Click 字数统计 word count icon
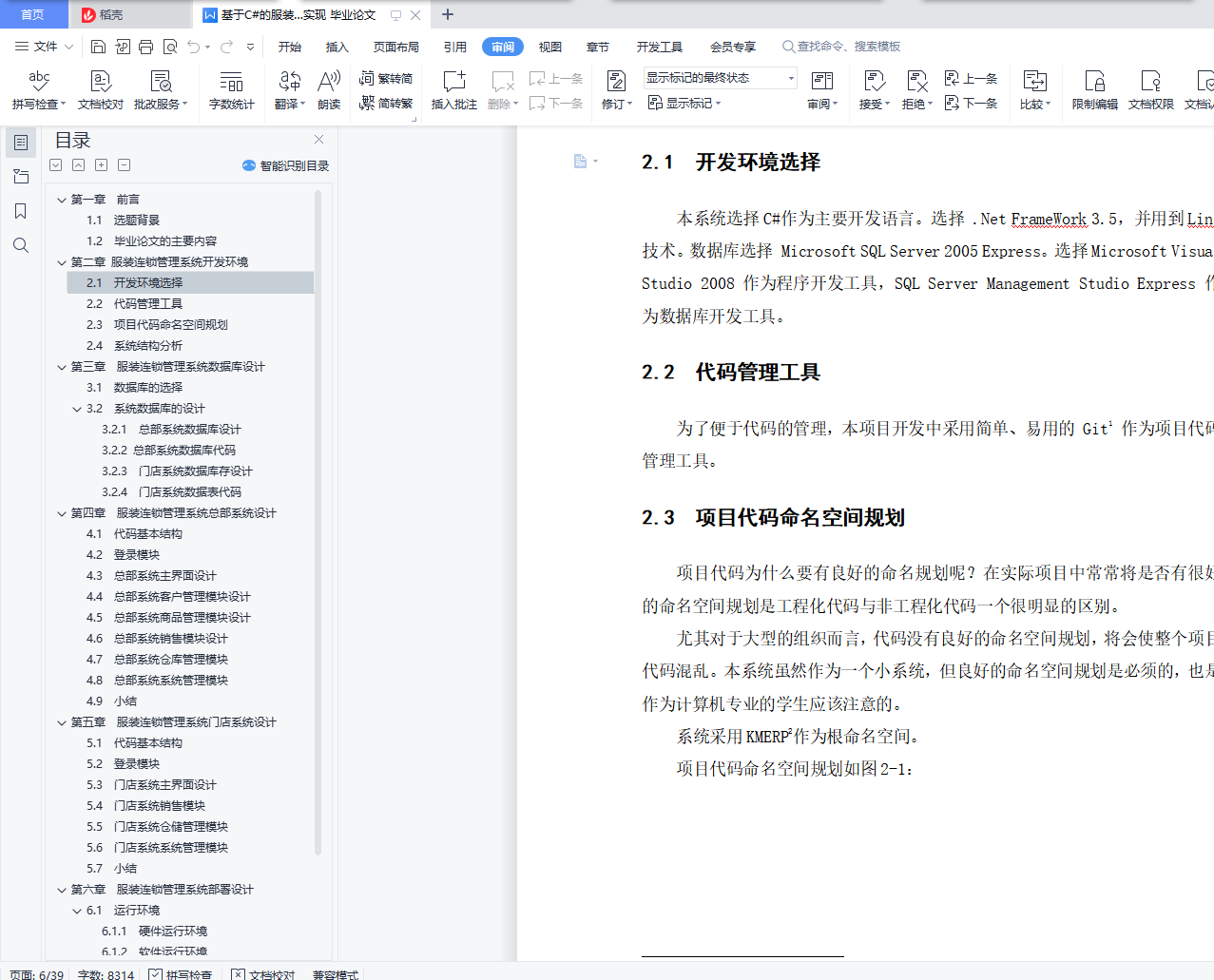This screenshot has height=980, width=1214. tap(232, 91)
